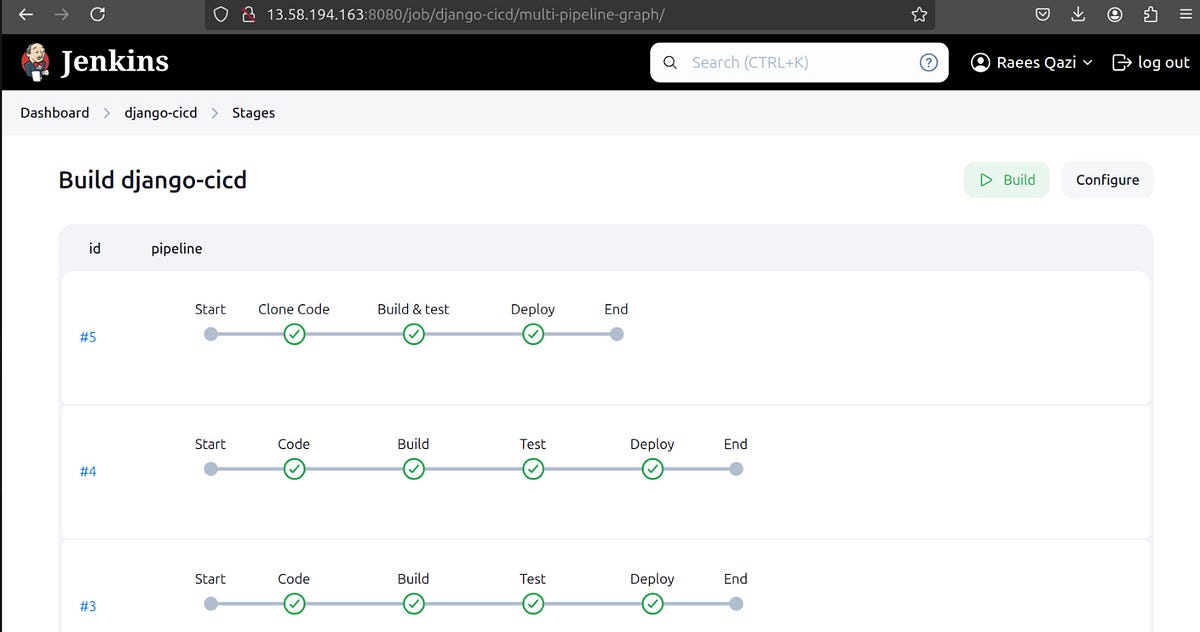Click the Test stage checkmark in build #3
Viewport: 1200px width, 632px height.
533,604
